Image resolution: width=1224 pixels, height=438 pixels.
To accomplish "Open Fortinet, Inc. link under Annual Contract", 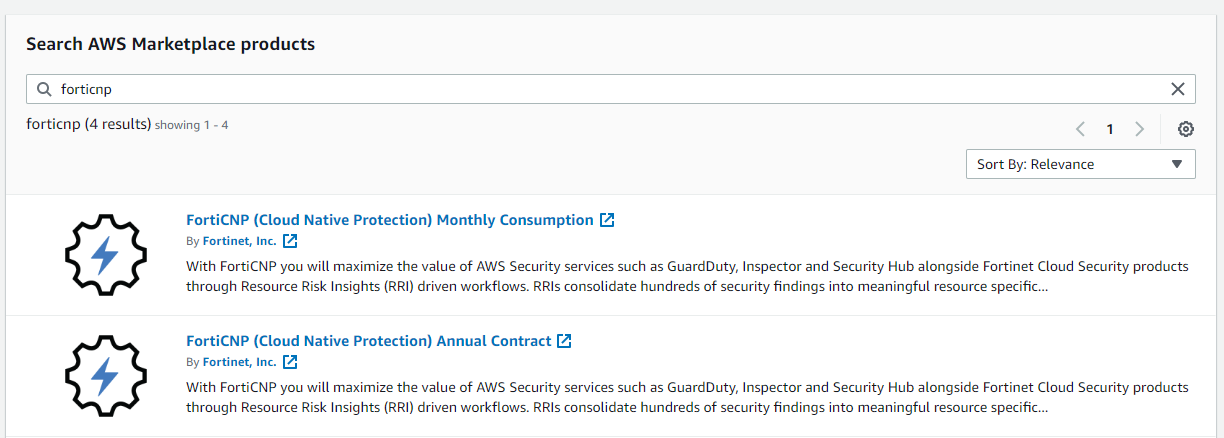I will coord(239,362).
